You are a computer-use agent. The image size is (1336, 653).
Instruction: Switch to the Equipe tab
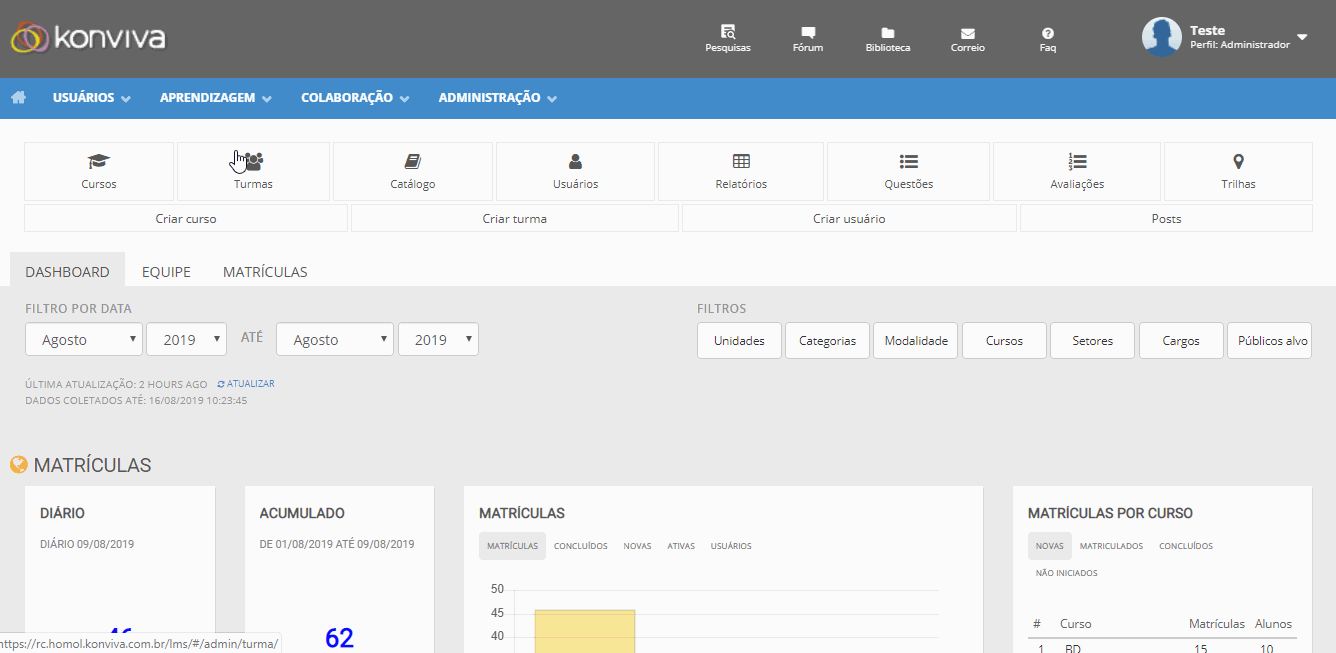[166, 271]
